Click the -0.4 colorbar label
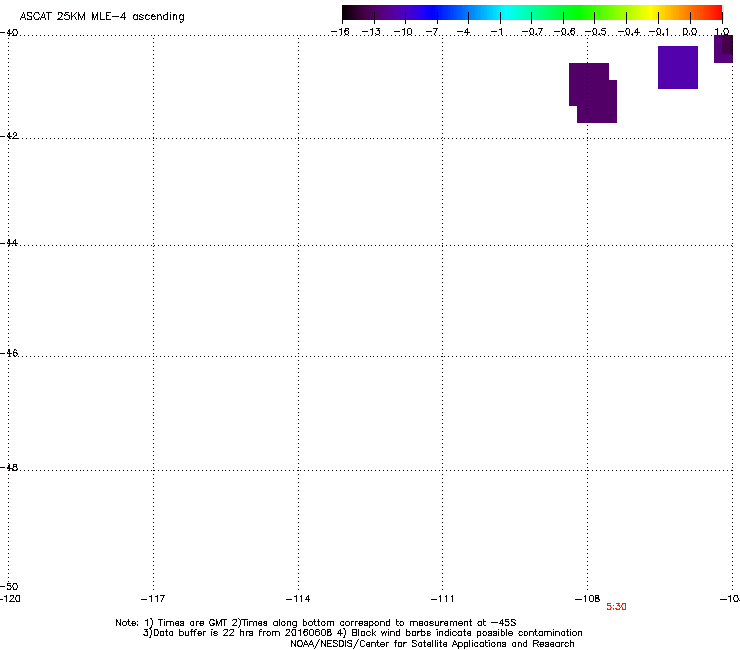Image resolution: width=740 pixels, height=650 pixels. pyautogui.click(x=629, y=32)
